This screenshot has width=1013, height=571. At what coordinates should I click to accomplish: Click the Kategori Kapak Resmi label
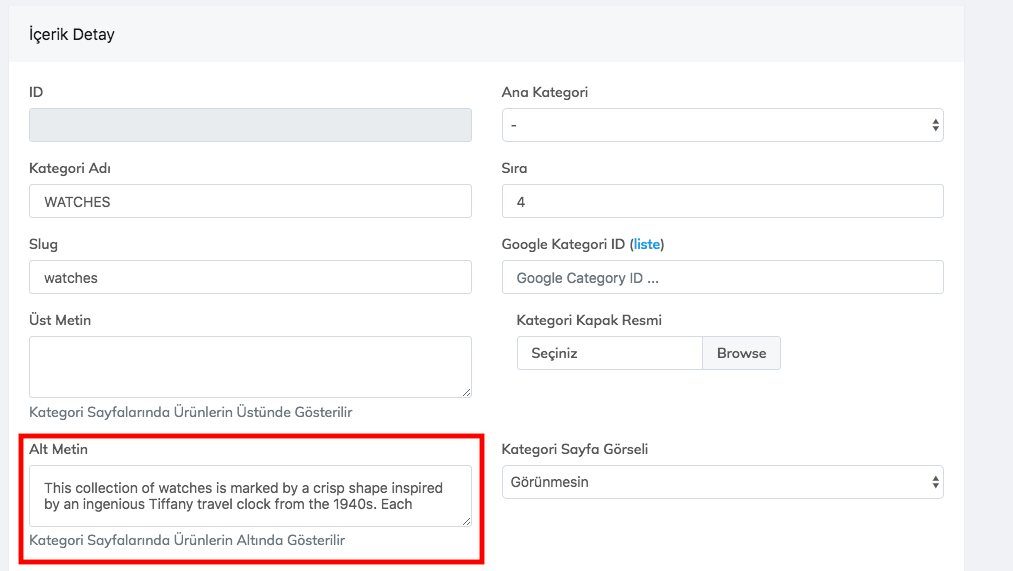point(589,320)
